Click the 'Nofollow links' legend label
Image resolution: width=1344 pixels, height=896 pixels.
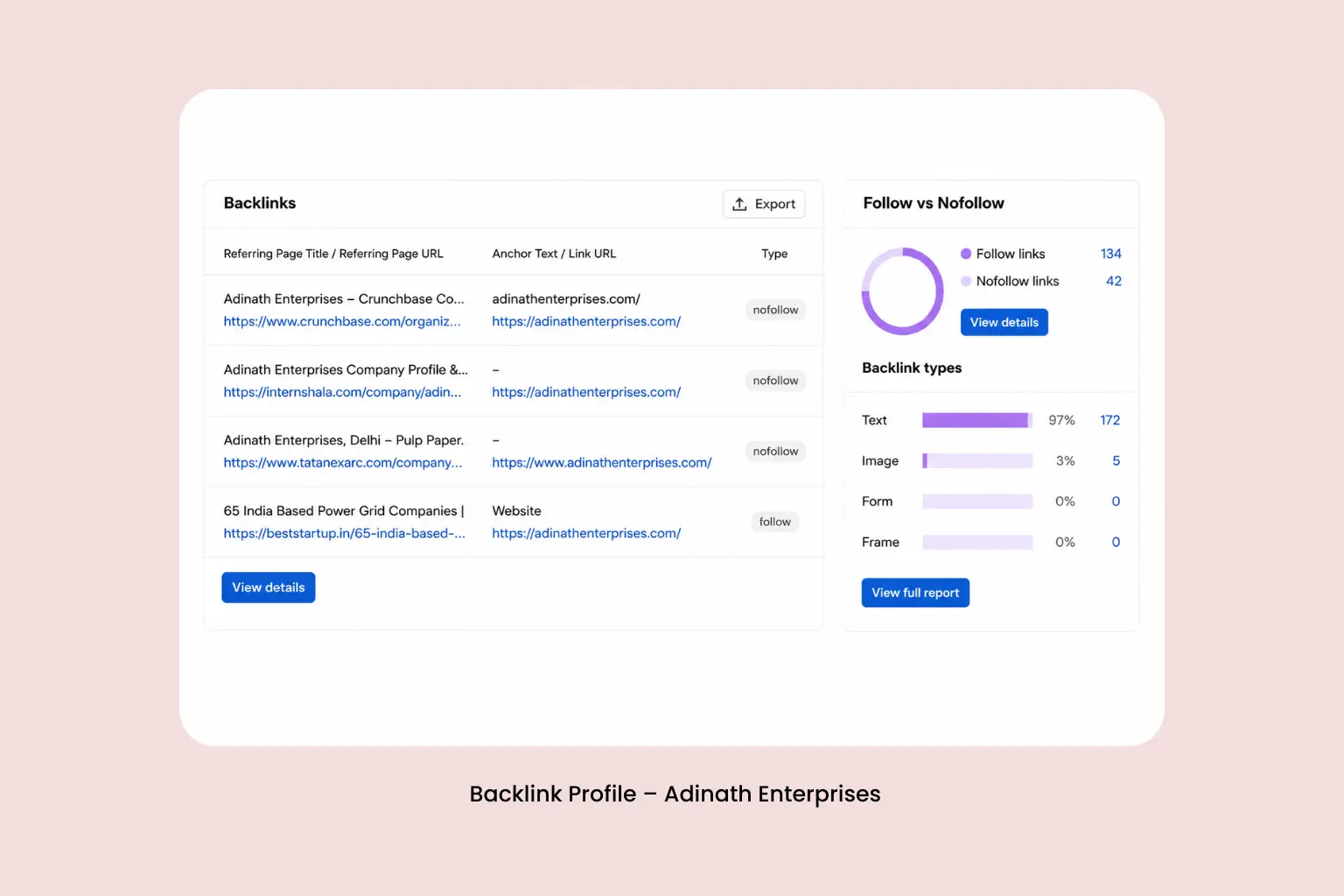[x=1018, y=281]
